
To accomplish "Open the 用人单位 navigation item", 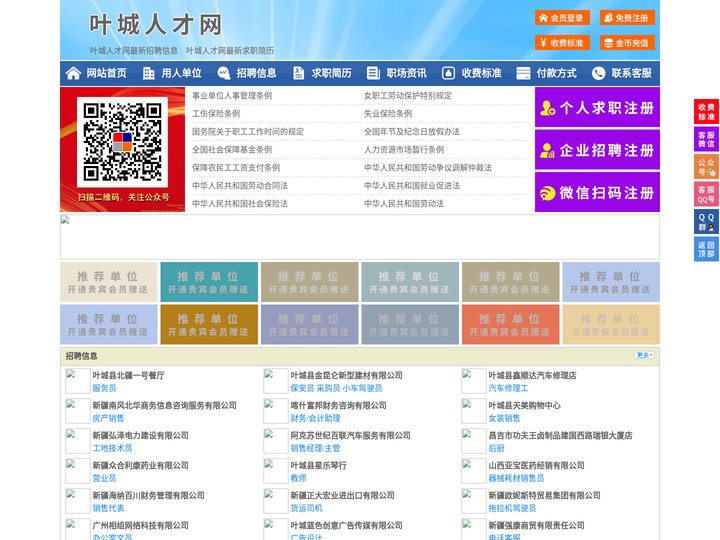I will pyautogui.click(x=181, y=73).
